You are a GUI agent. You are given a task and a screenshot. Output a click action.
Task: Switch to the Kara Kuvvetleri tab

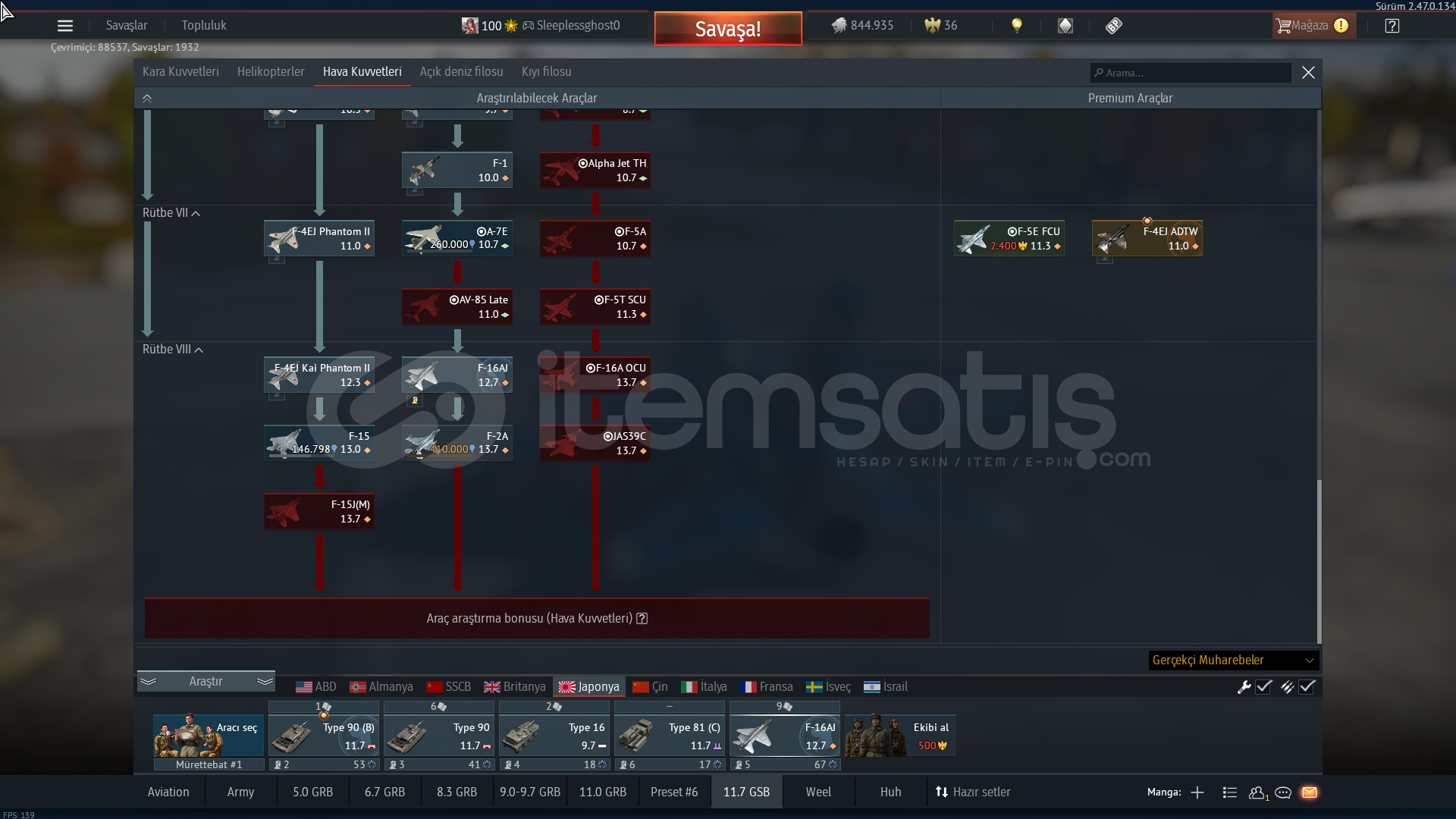(180, 72)
